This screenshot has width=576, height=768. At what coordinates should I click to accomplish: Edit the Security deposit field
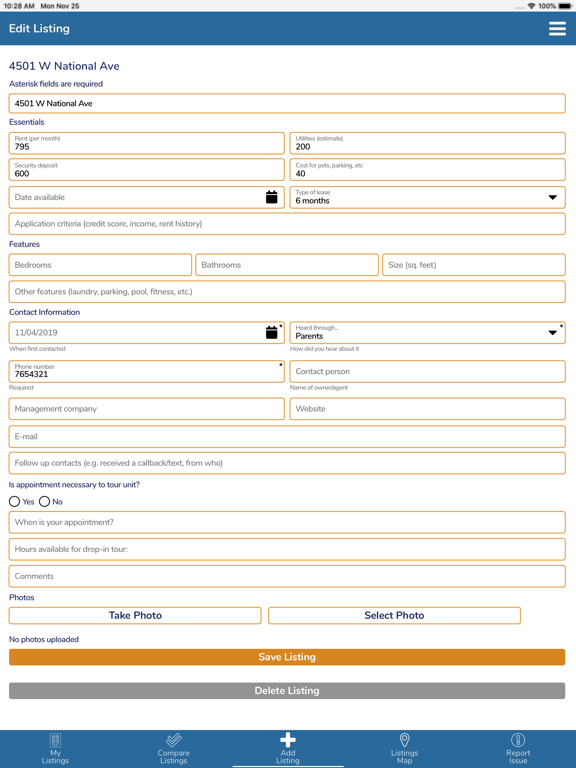pos(146,170)
